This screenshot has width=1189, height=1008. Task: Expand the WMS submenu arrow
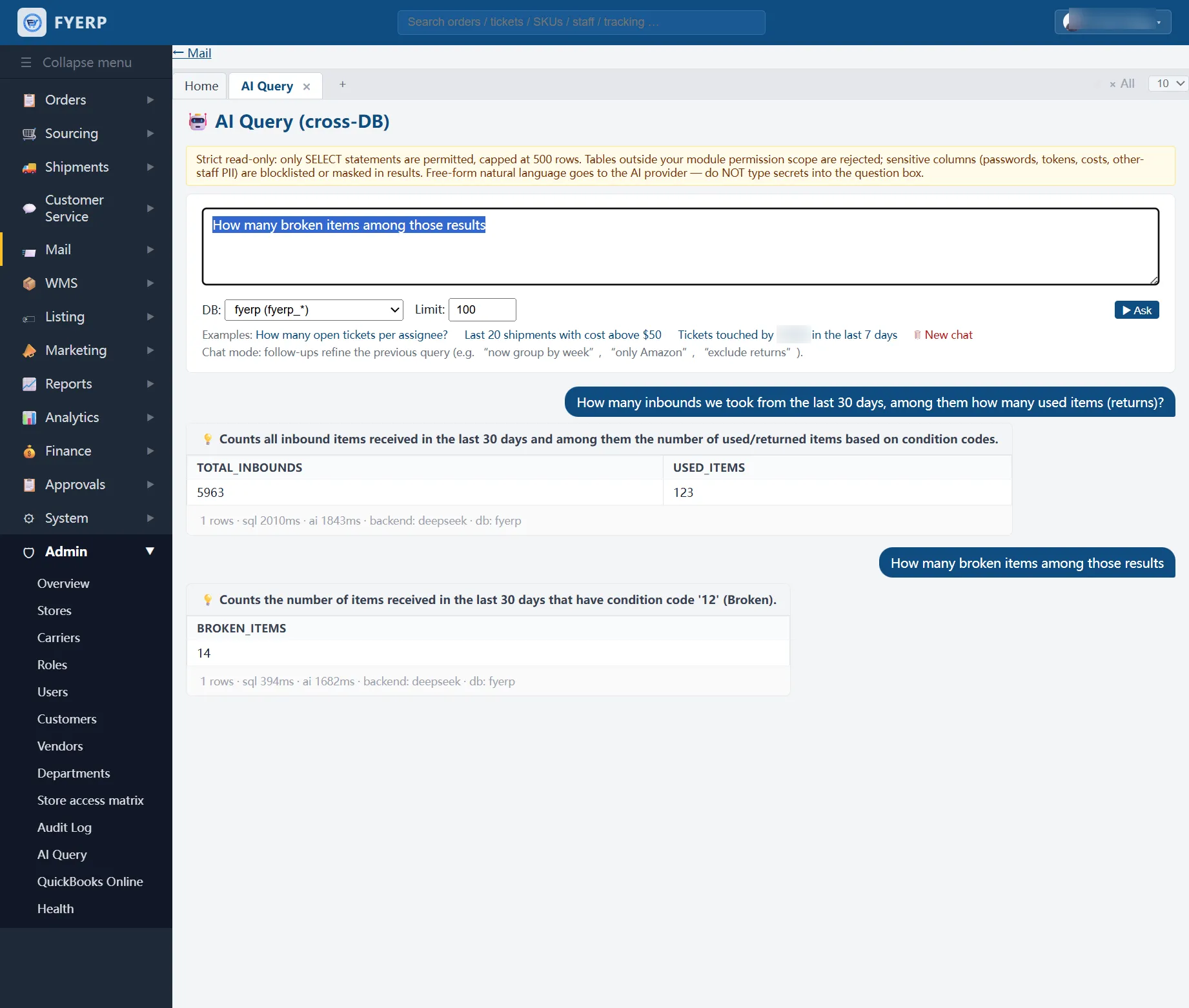coord(150,283)
